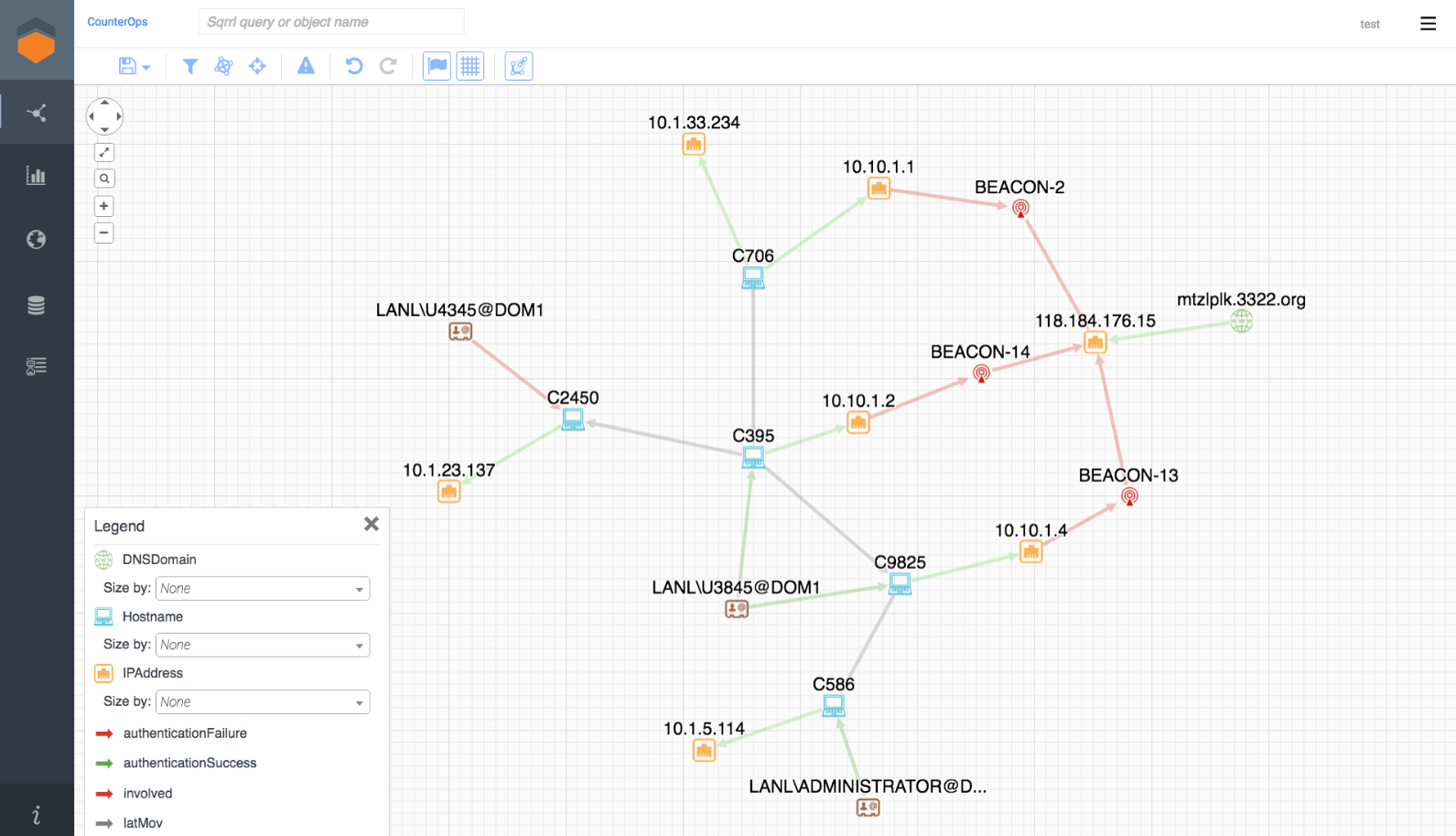Open the globe view in sidebar
1456x836 pixels.
(x=37, y=240)
